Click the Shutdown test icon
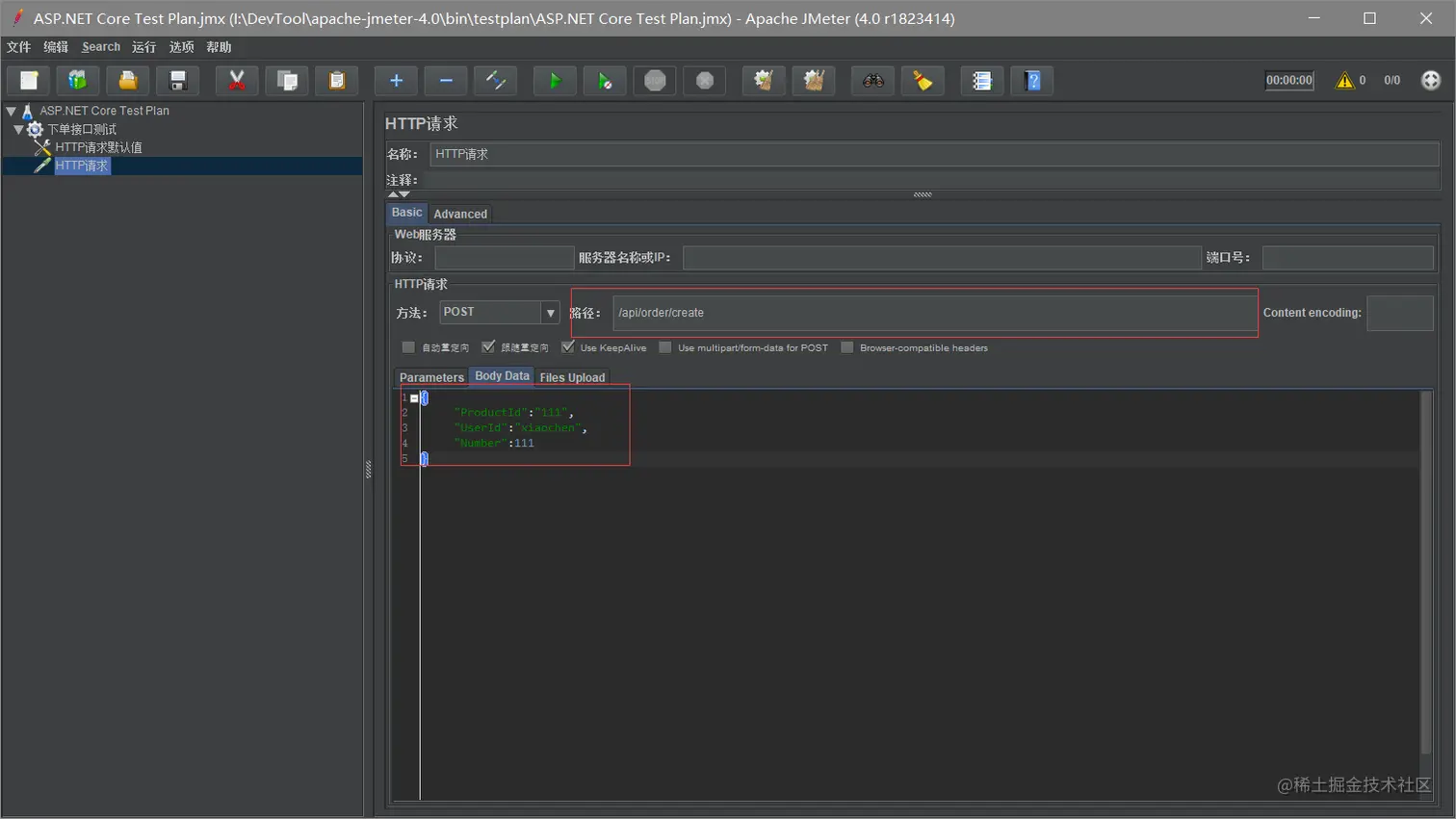Image resolution: width=1456 pixels, height=819 pixels. [x=705, y=81]
